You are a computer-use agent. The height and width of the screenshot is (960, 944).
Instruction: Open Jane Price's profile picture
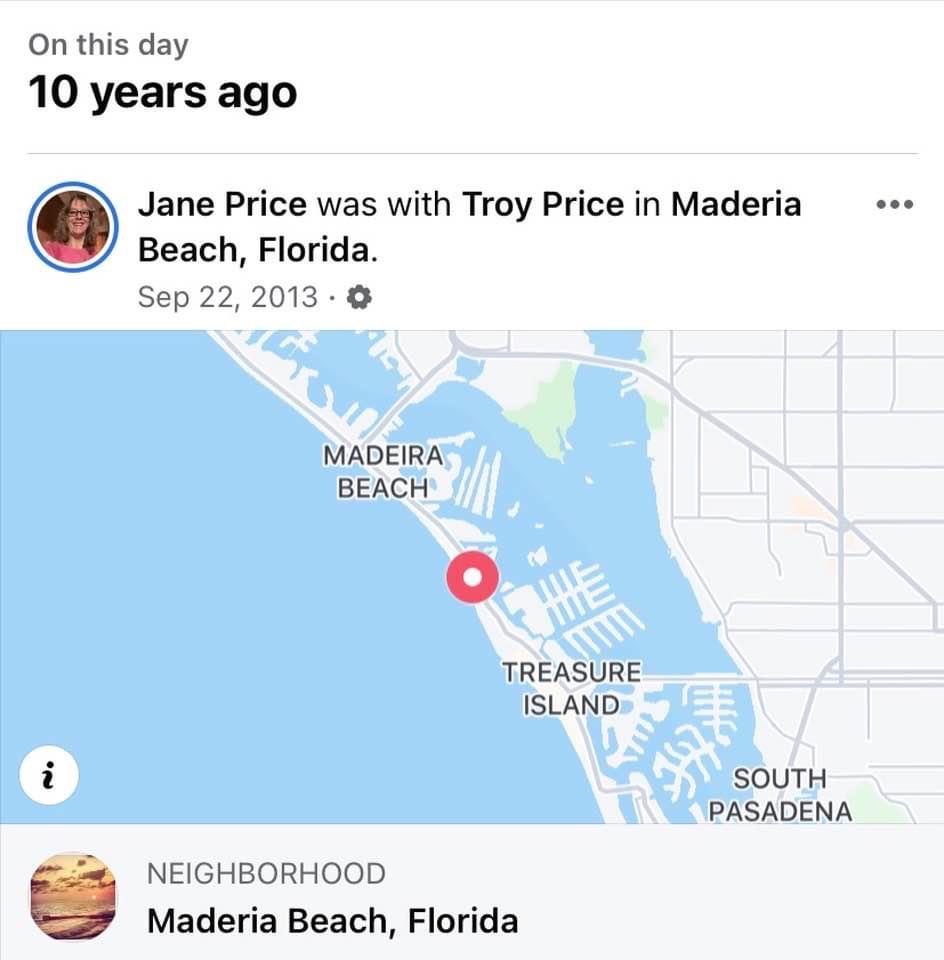click(x=73, y=228)
